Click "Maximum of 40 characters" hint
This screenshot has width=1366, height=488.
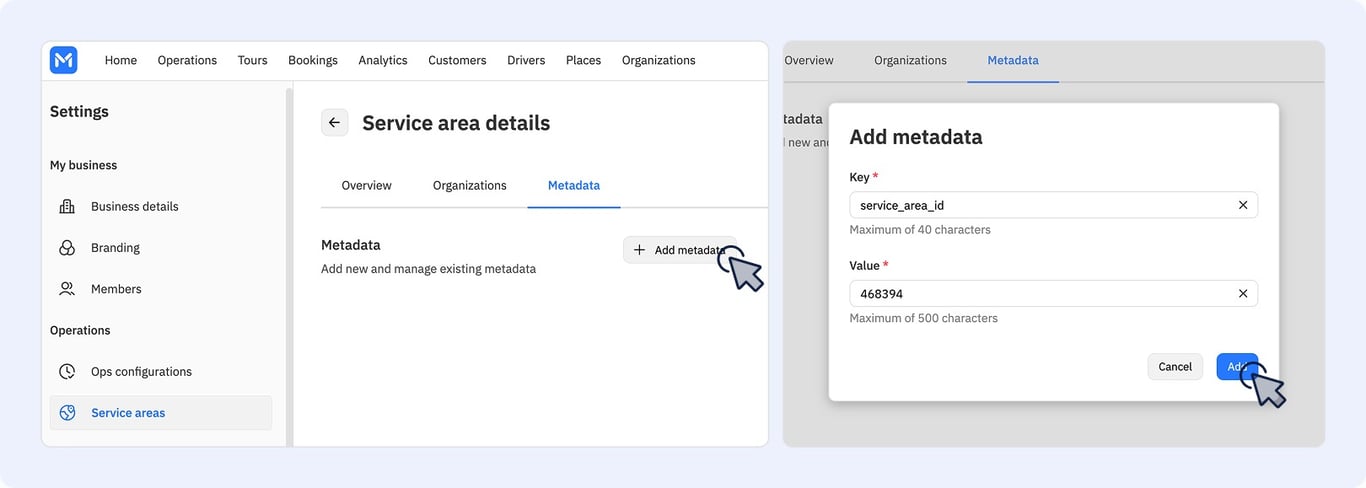click(920, 230)
